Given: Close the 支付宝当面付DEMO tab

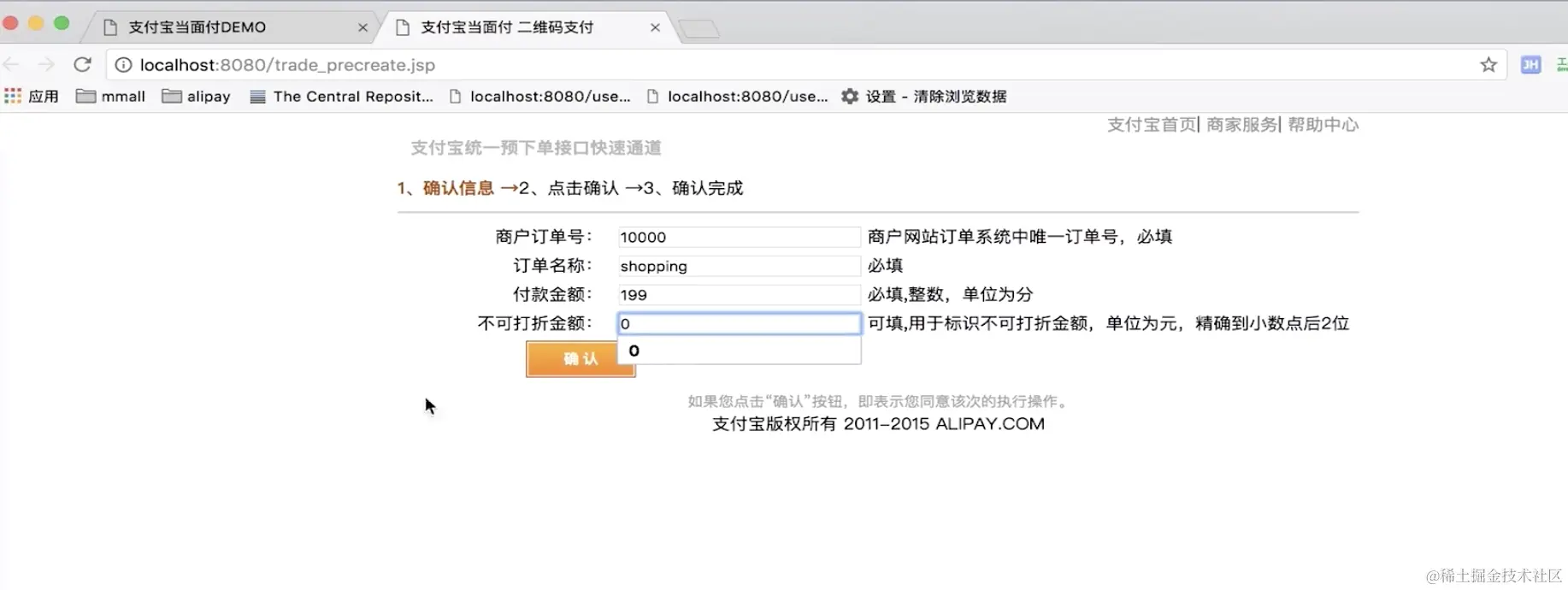Looking at the screenshot, I should (363, 27).
